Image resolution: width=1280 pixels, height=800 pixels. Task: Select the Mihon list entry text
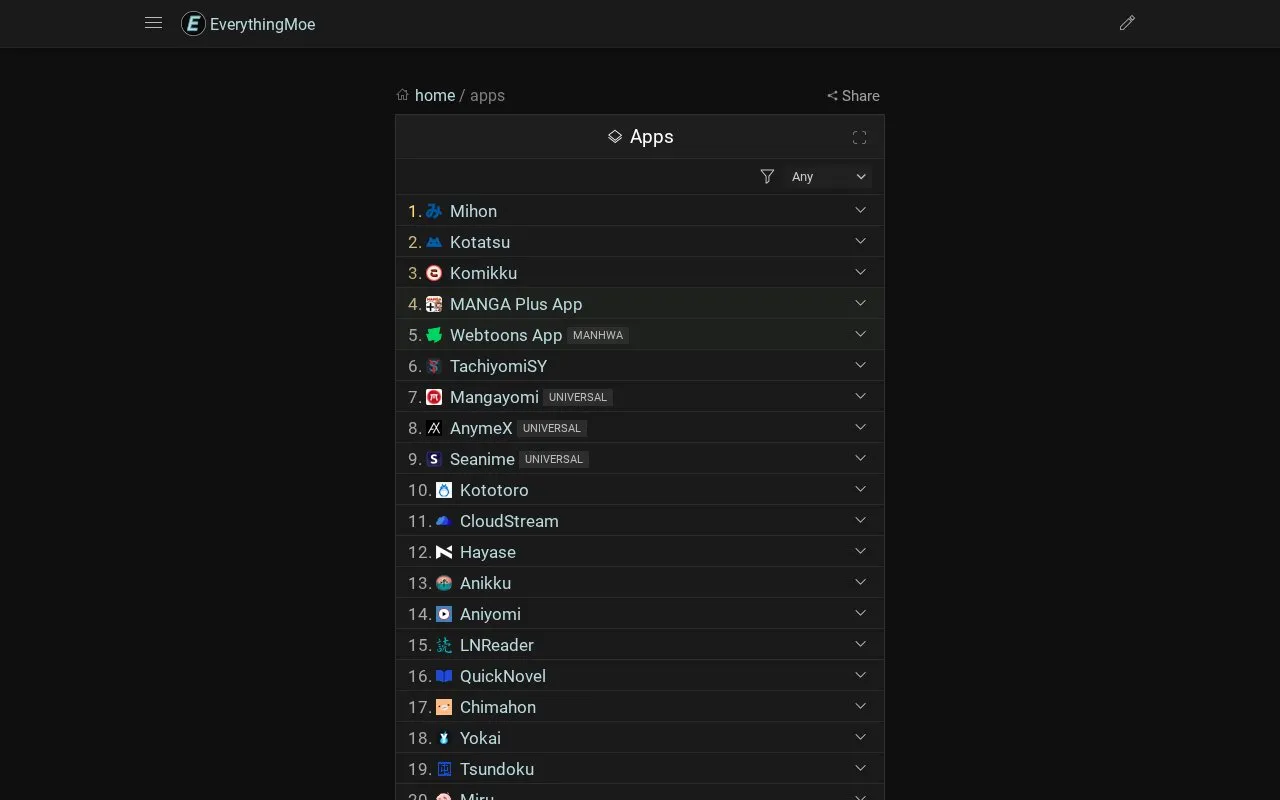(x=473, y=211)
